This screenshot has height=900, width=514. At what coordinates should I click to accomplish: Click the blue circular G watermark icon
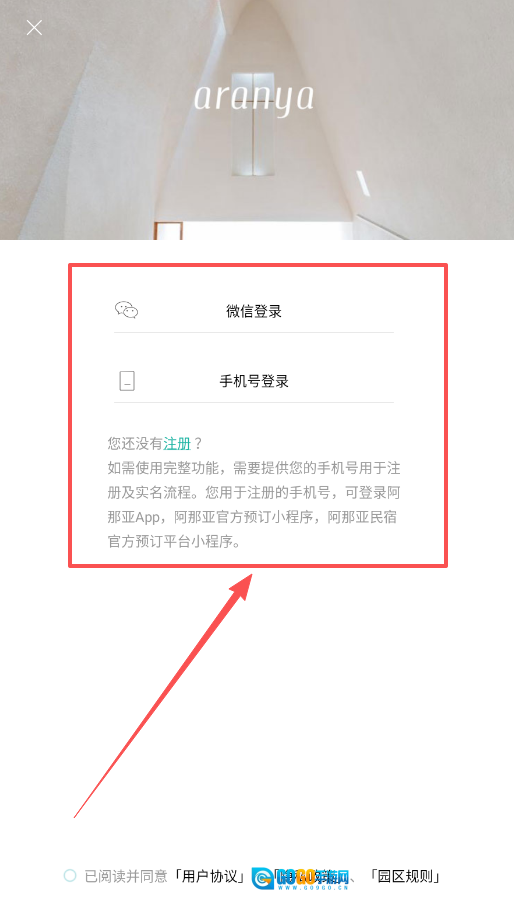[264, 877]
